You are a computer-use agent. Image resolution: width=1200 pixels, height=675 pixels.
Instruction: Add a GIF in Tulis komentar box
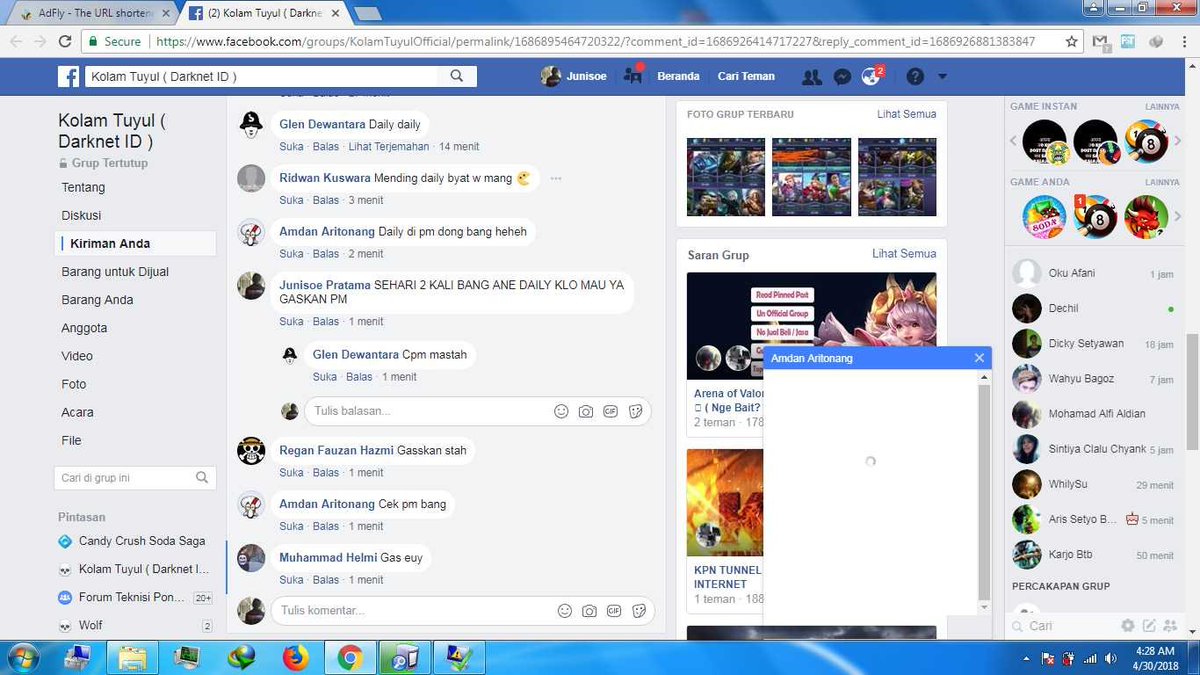[614, 610]
